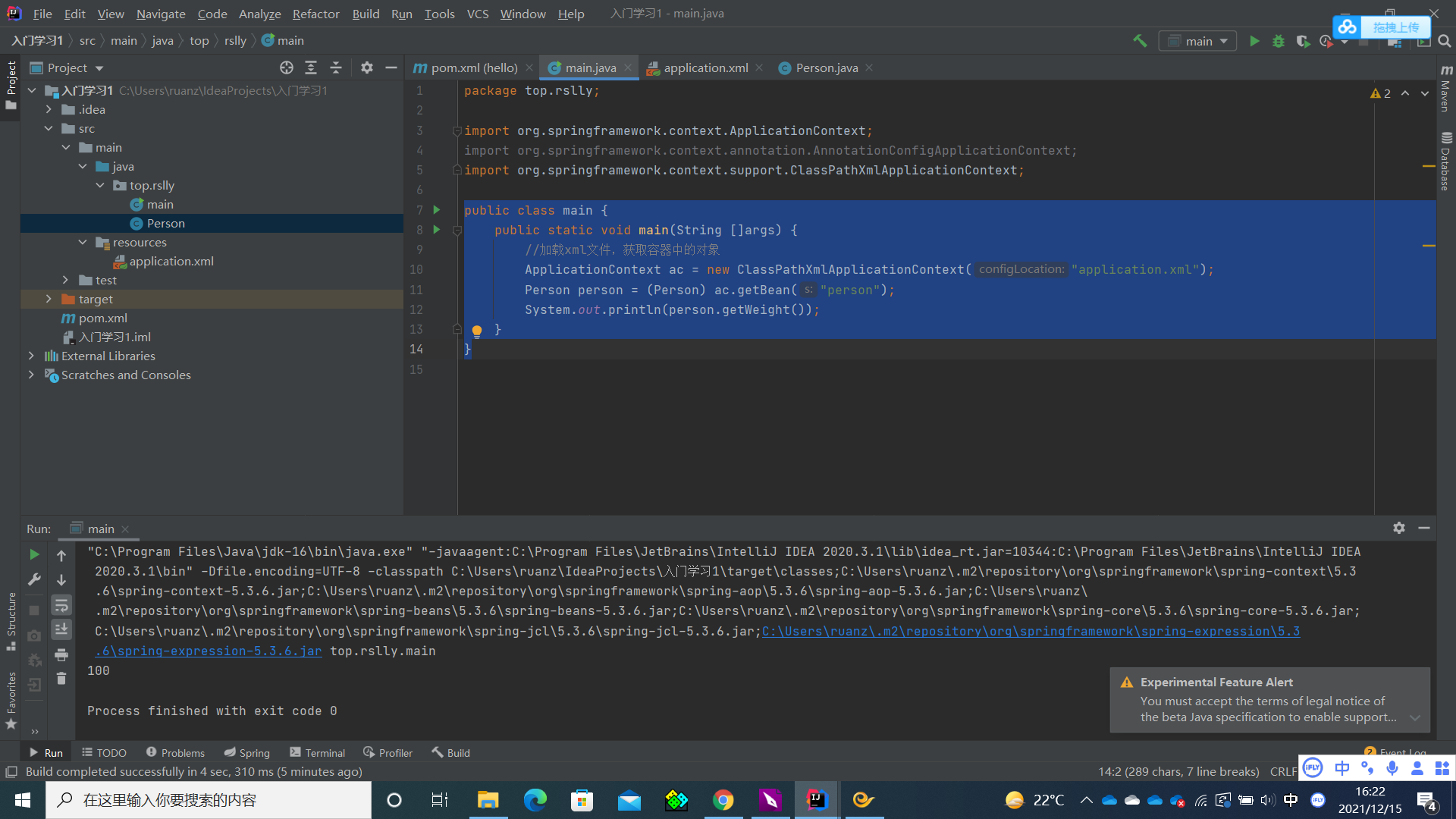The height and width of the screenshot is (819, 1456).
Task: Click the intention lightbulb on line 13
Action: click(x=477, y=331)
